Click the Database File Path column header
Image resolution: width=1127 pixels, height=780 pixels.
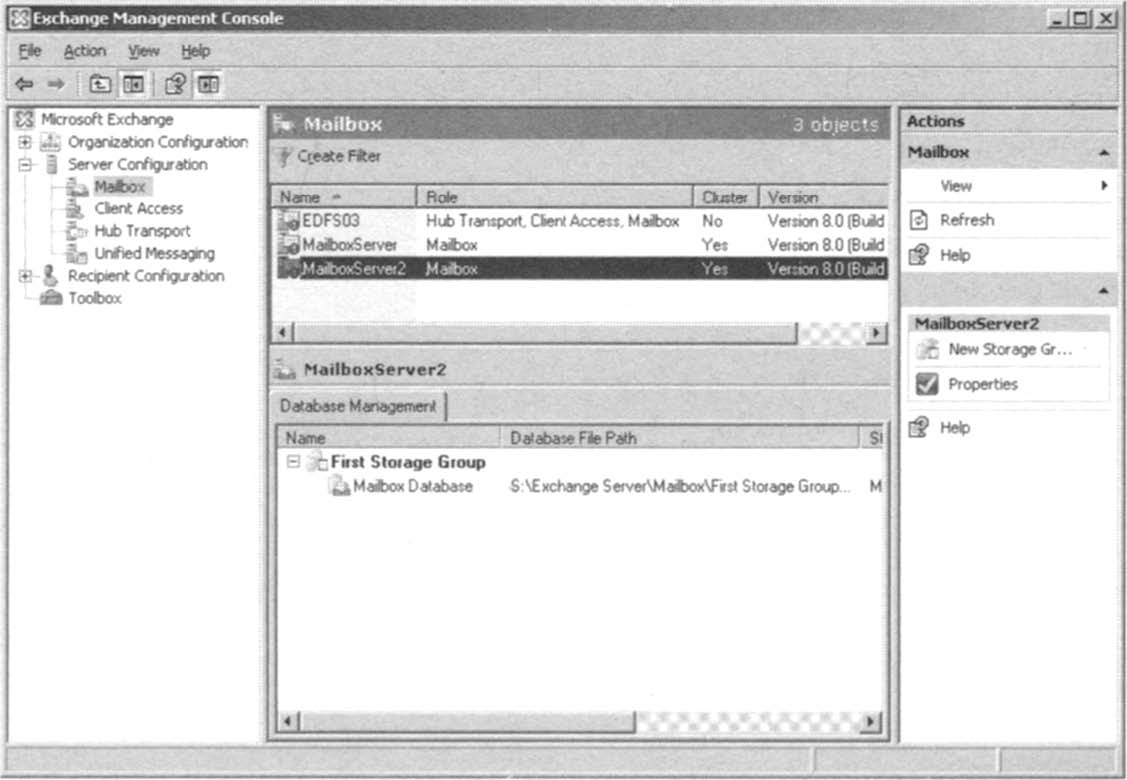[x=680, y=438]
